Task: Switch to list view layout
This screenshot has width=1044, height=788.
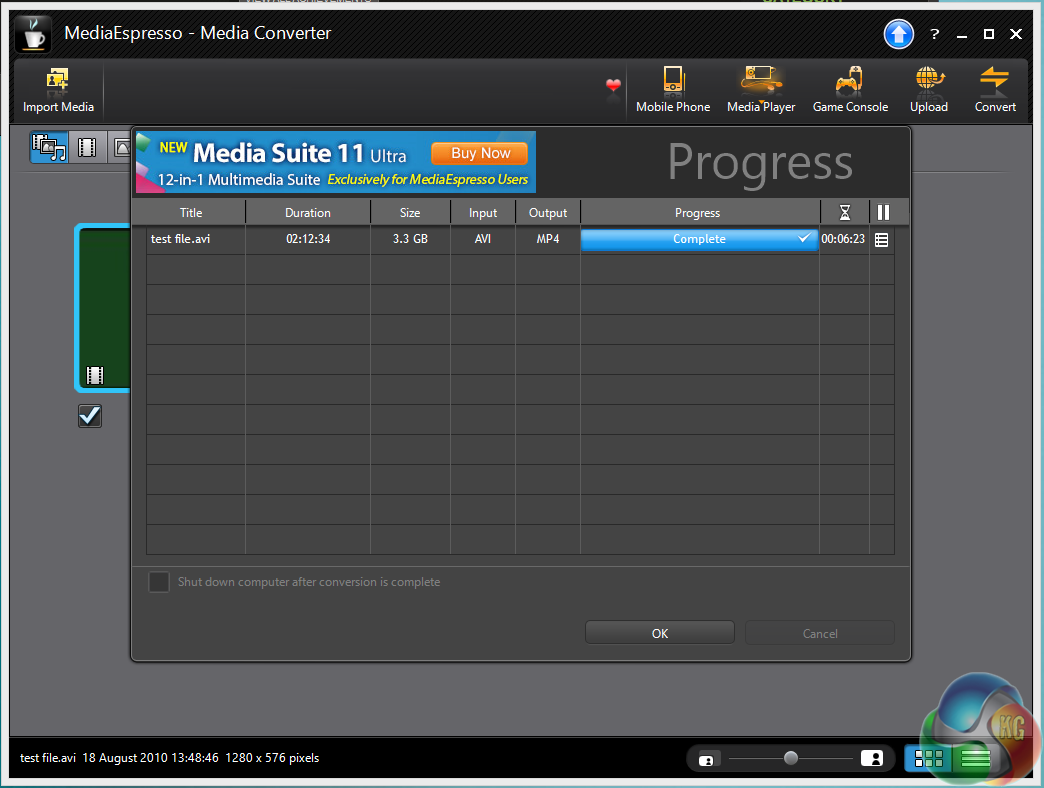Action: [975, 758]
